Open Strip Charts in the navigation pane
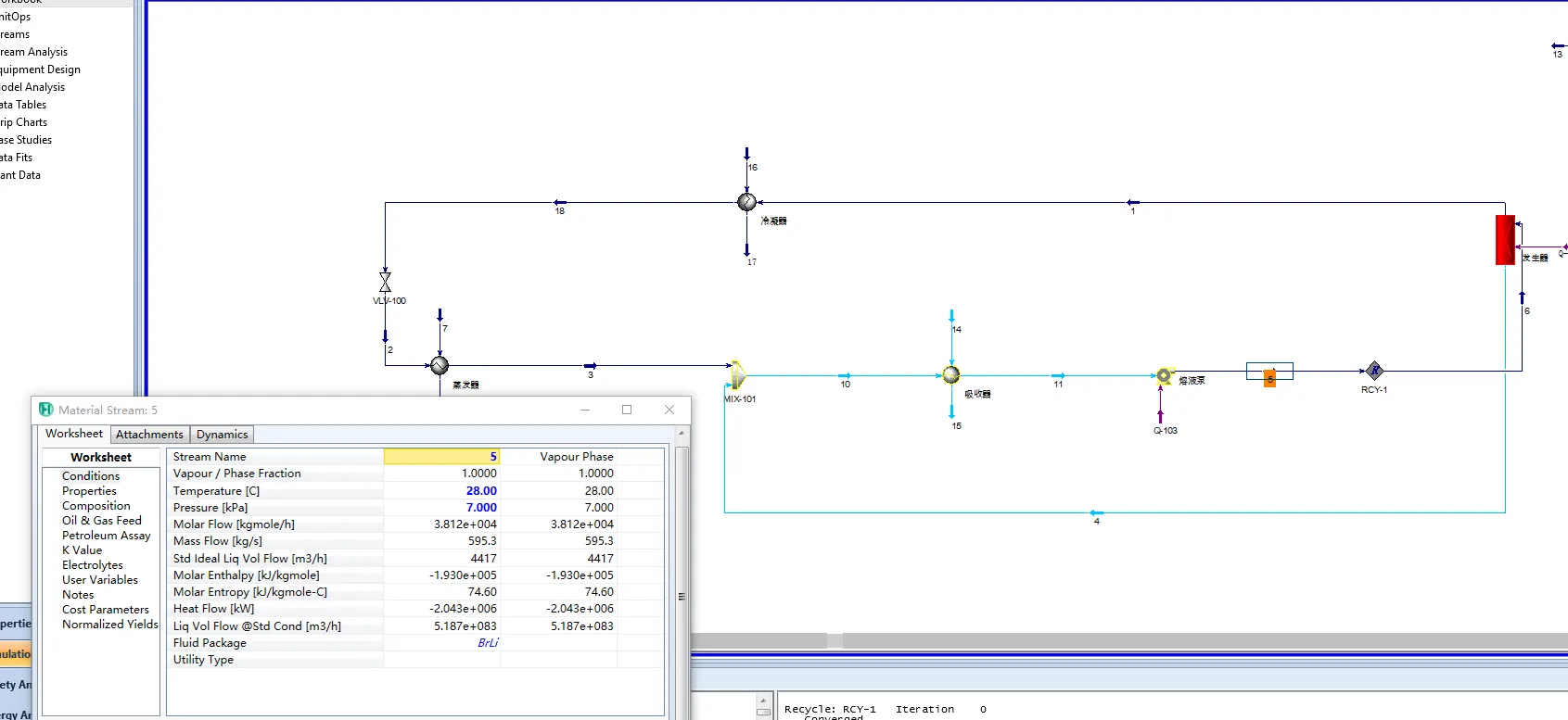Viewport: 1568px width, 720px height. [x=23, y=122]
